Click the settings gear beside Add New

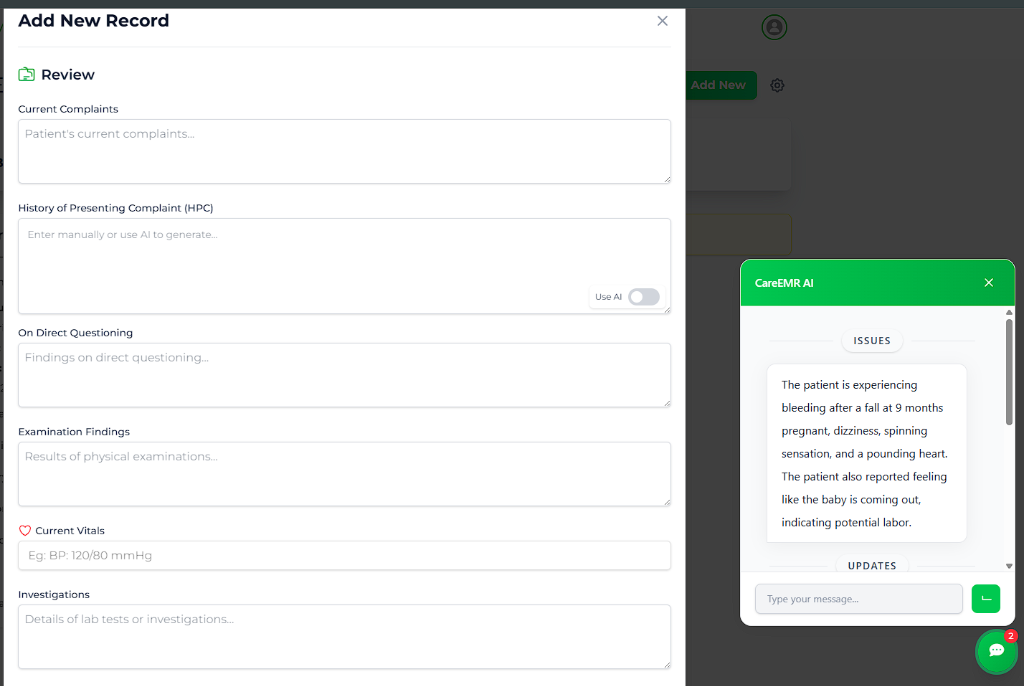click(x=777, y=85)
